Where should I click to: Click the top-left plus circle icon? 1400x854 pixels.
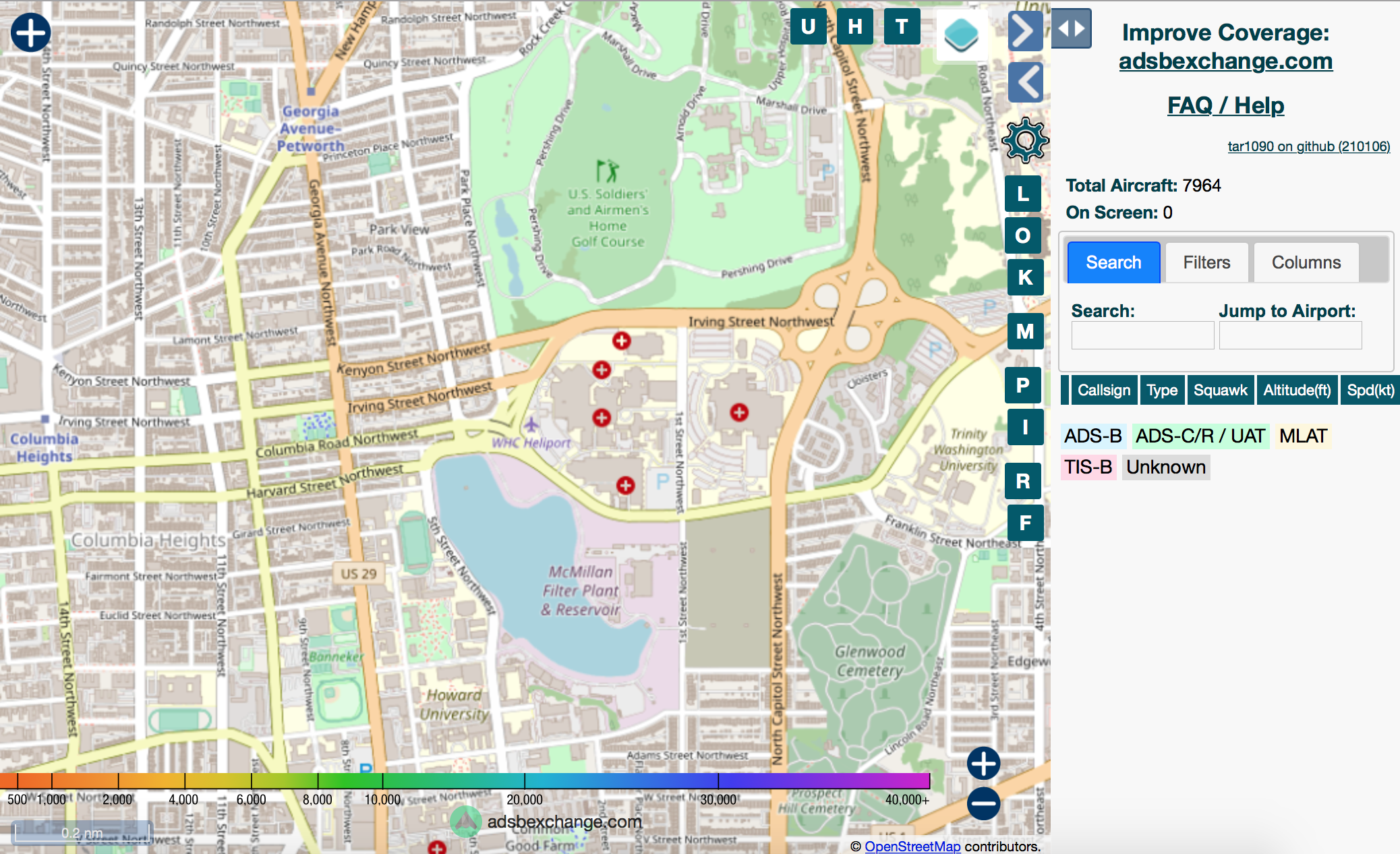[x=30, y=32]
